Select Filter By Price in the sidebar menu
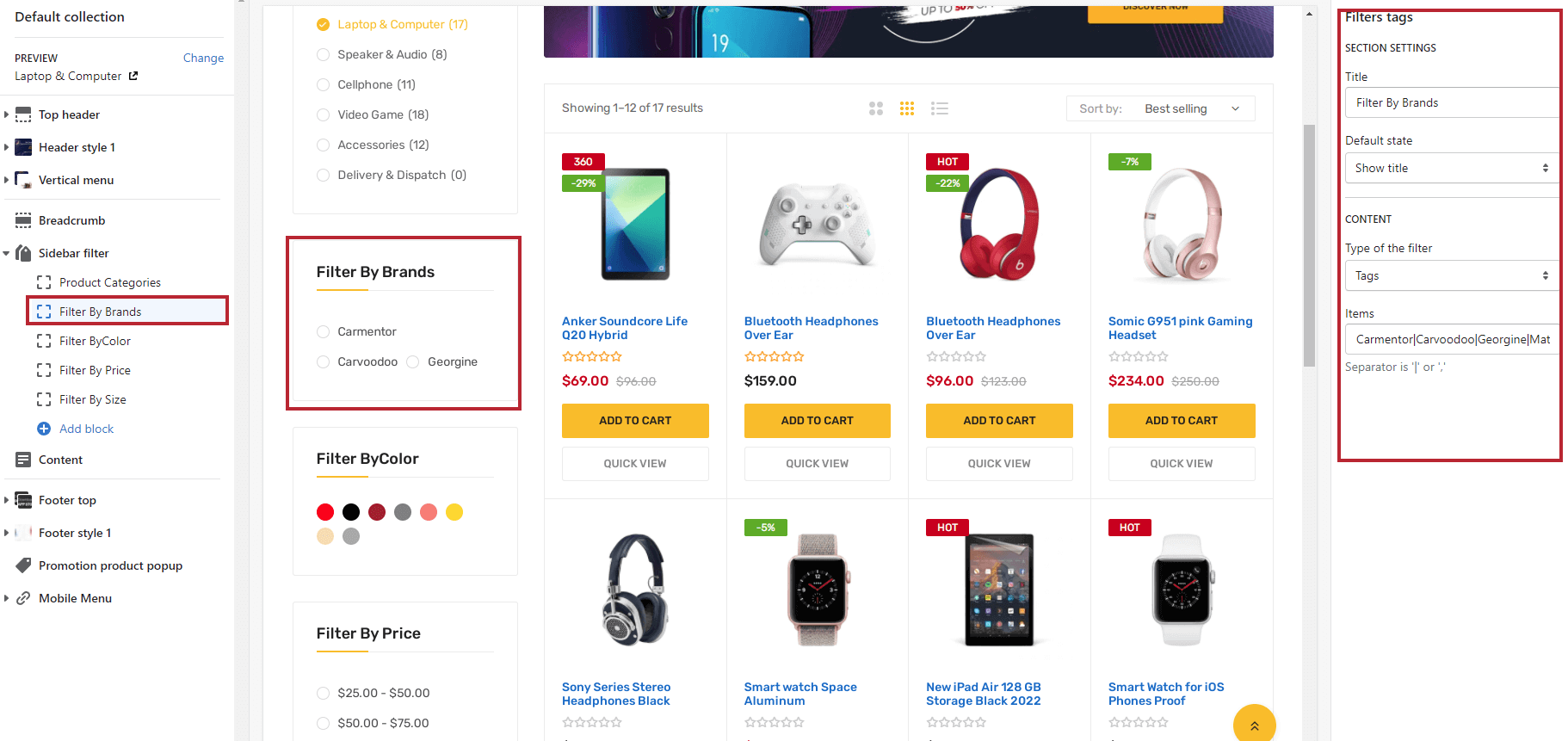Image resolution: width=1568 pixels, height=741 pixels. 95,370
